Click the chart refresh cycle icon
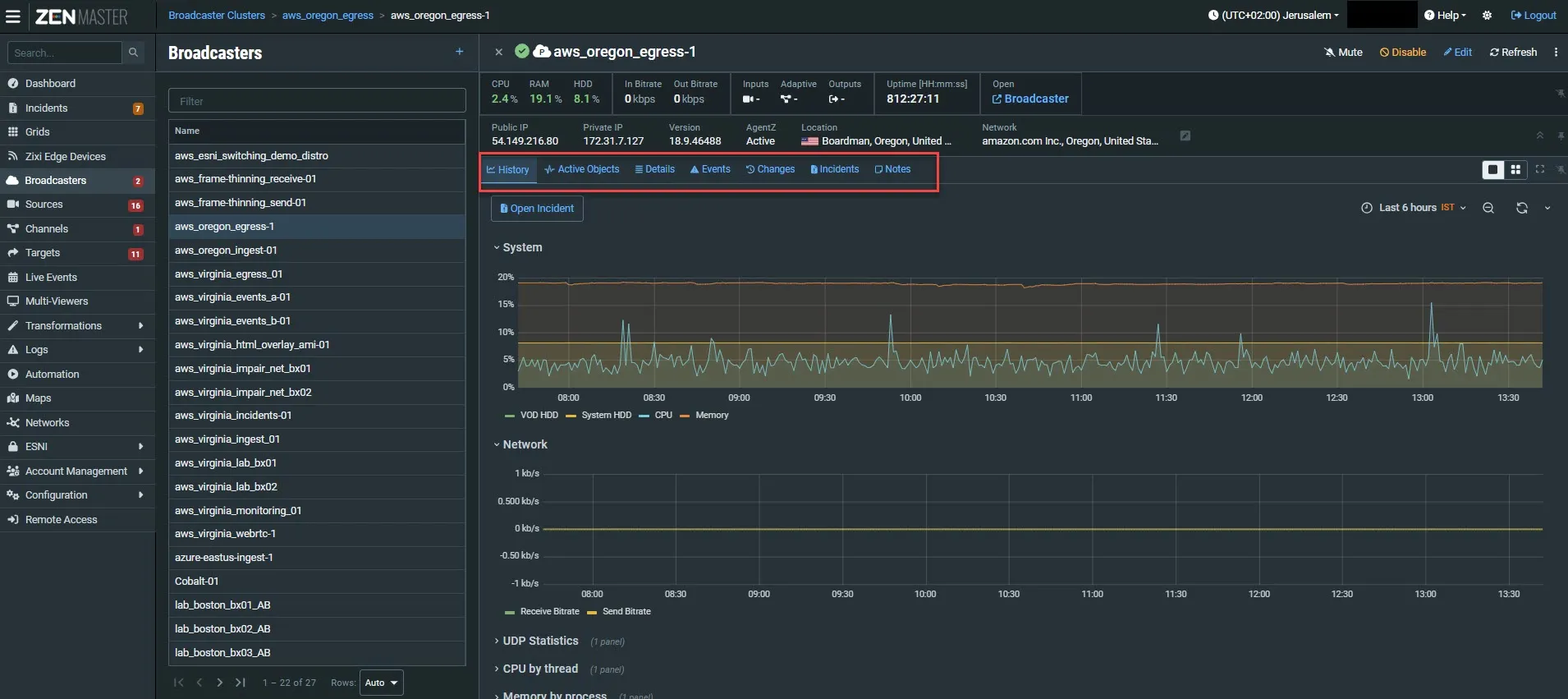Image resolution: width=1568 pixels, height=699 pixels. point(1522,208)
